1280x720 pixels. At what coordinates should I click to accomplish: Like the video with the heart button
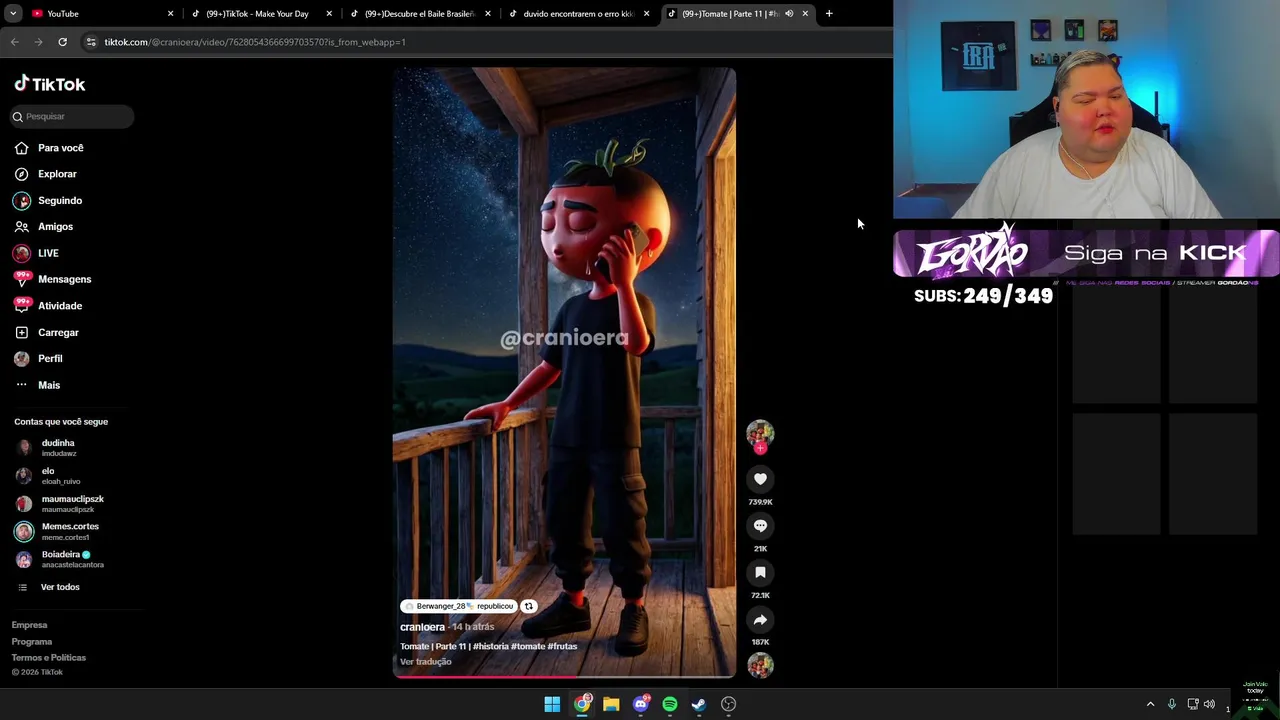760,479
